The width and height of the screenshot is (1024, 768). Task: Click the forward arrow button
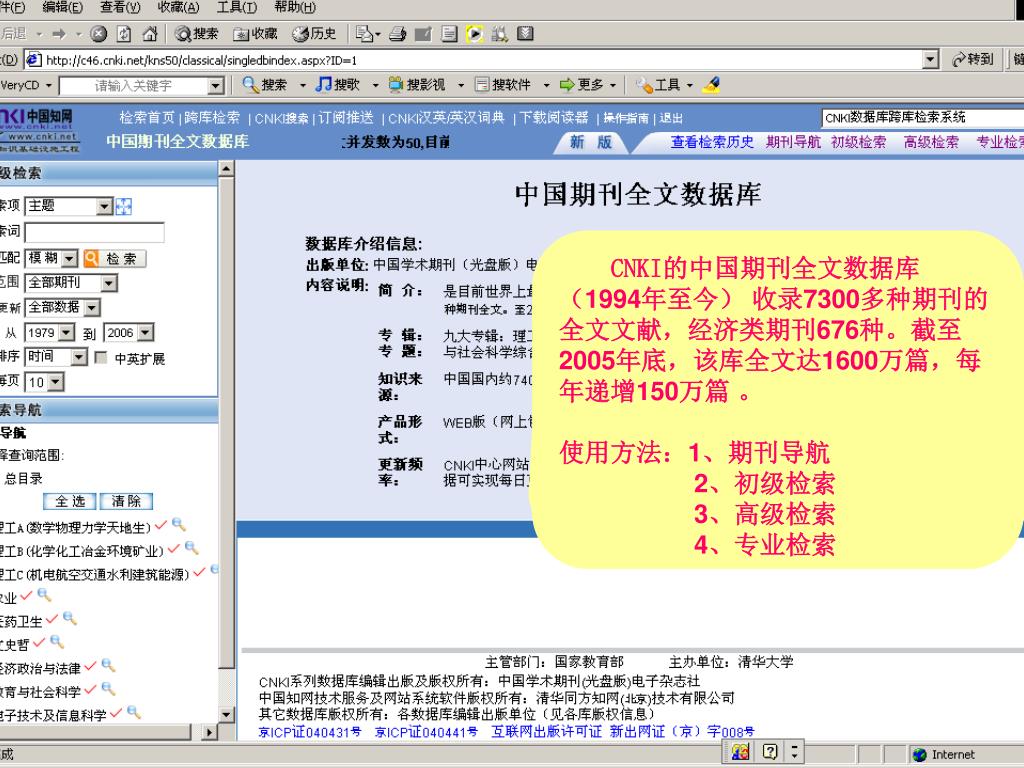59,33
